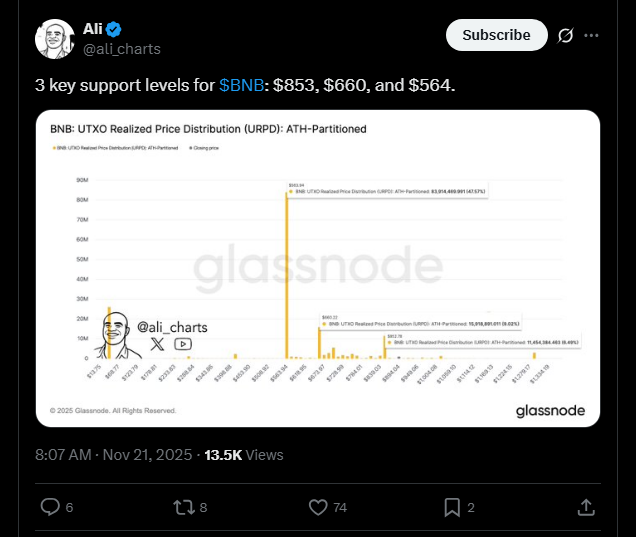Click the tallest orange bar in the chart
Image resolution: width=636 pixels, height=537 pixels.
click(x=287, y=270)
